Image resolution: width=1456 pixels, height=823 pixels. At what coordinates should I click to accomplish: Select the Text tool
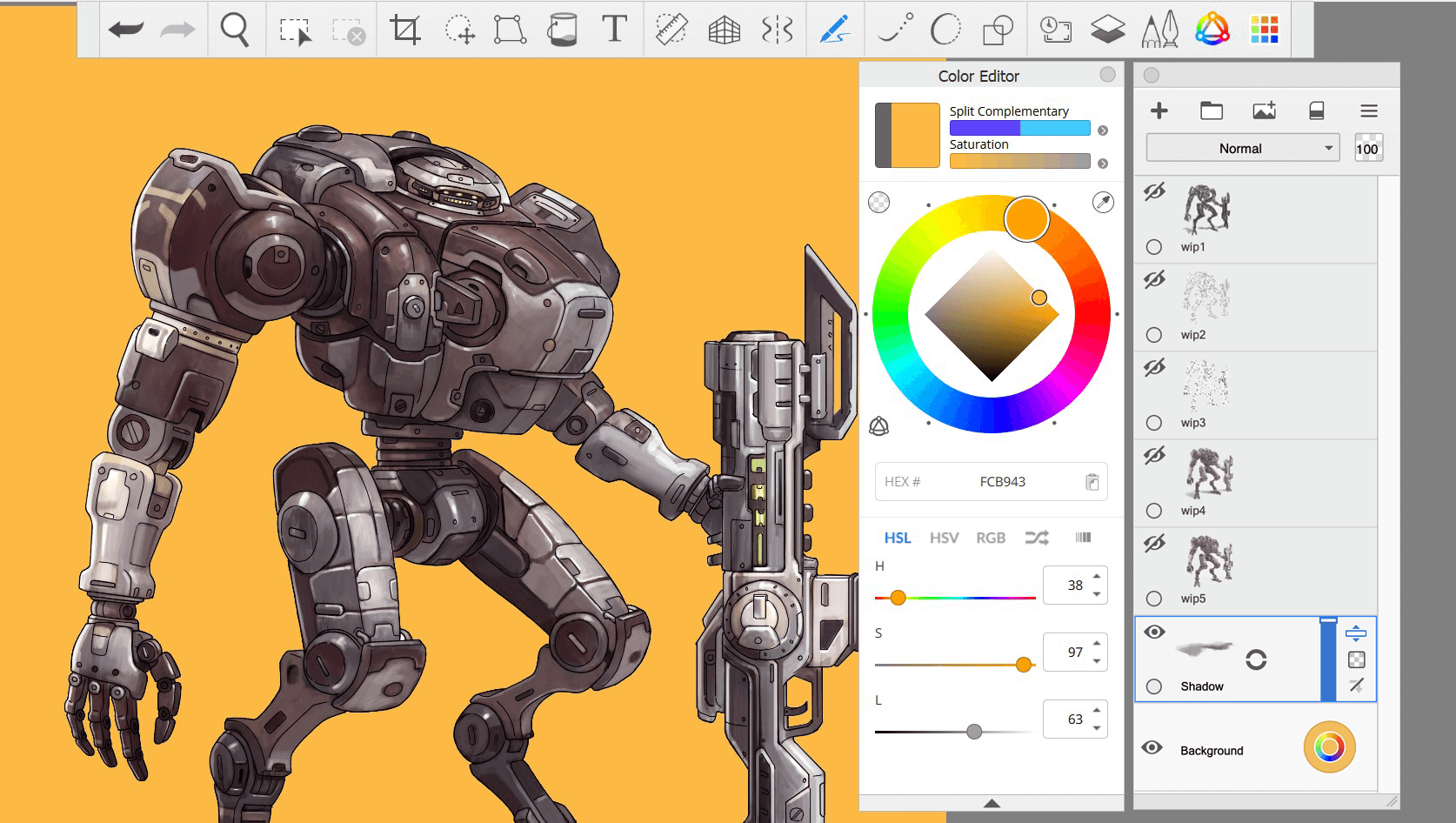click(x=614, y=30)
